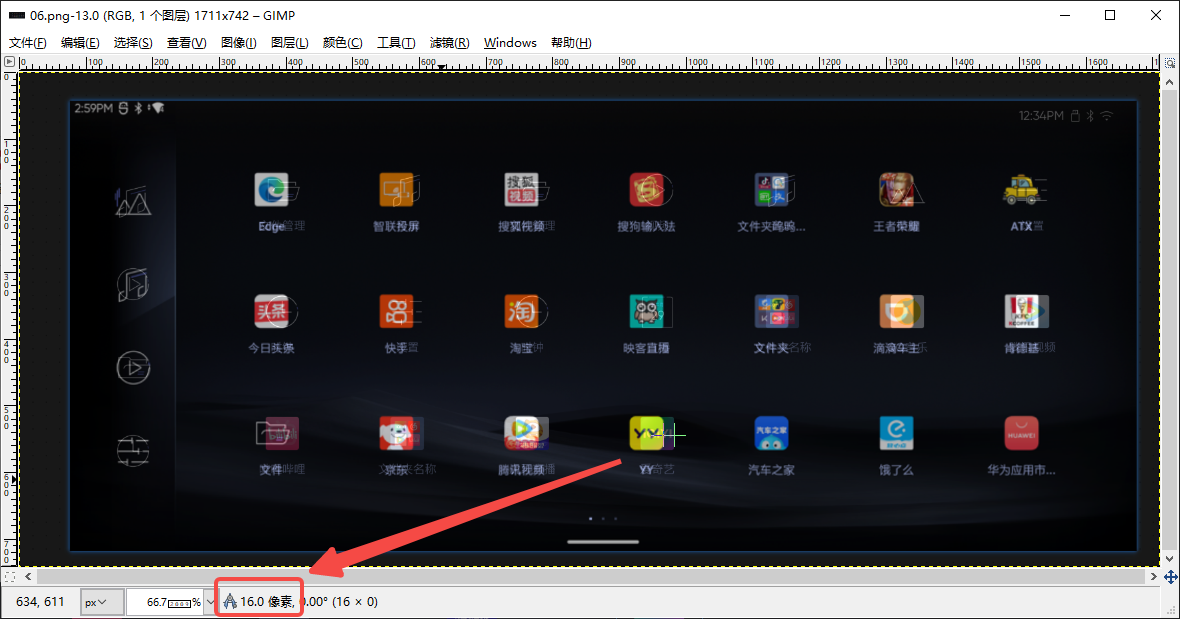
Task: Click the 王者荣耀 game icon
Action: [x=896, y=190]
